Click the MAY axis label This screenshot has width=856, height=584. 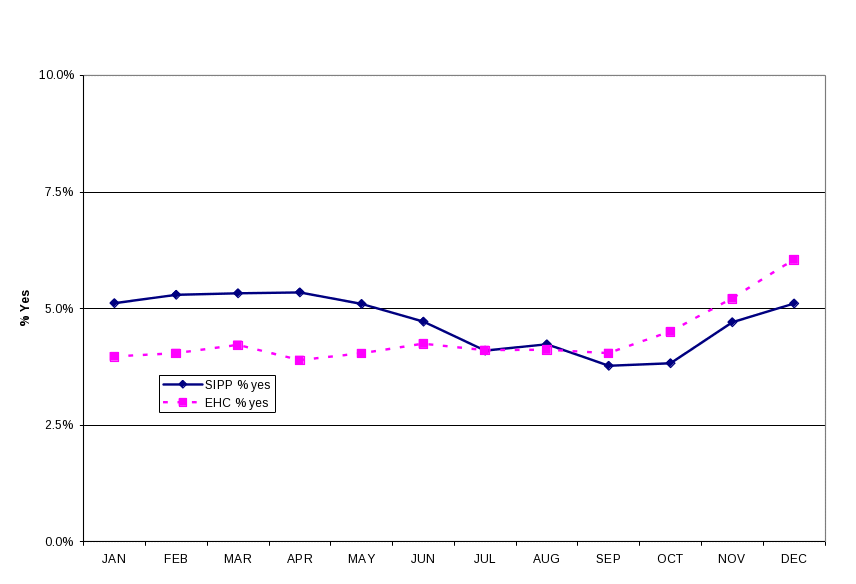coord(361,559)
